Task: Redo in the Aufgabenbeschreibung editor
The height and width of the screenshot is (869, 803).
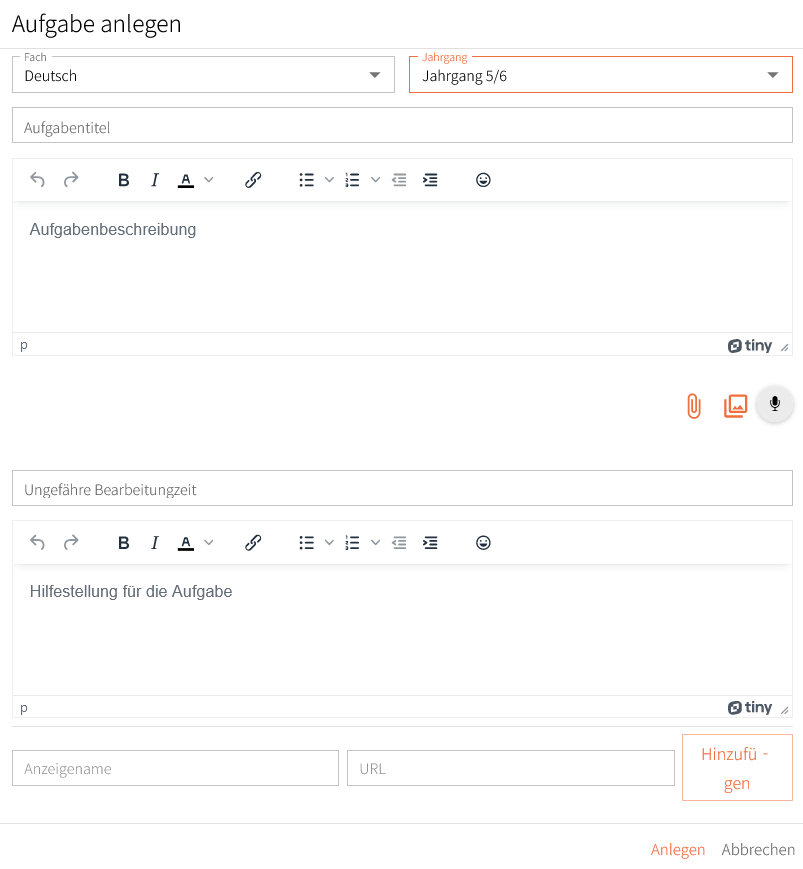Action: (x=71, y=180)
